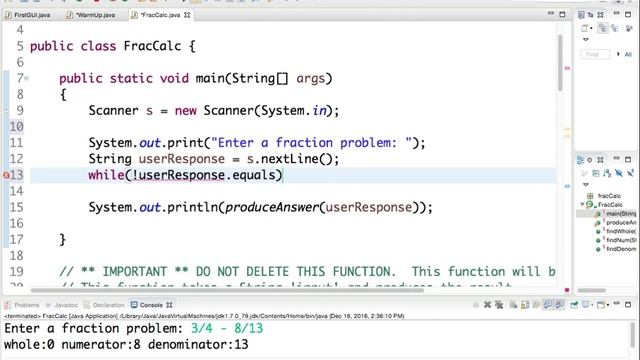Click the Clear Console icon
640x360 pixels.
point(513,305)
